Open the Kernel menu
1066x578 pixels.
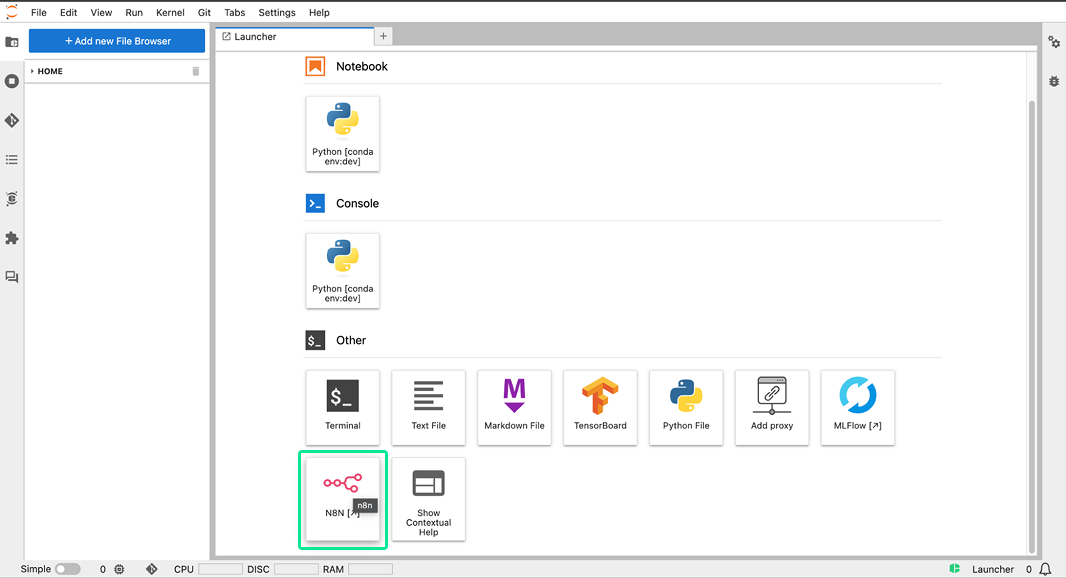(170, 13)
